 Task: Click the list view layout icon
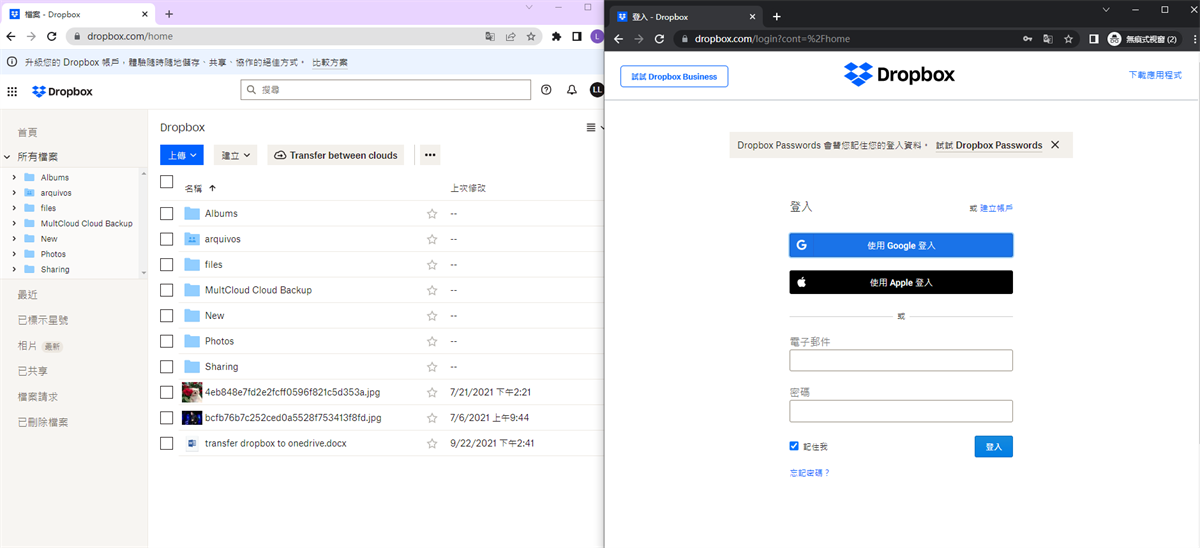(591, 128)
